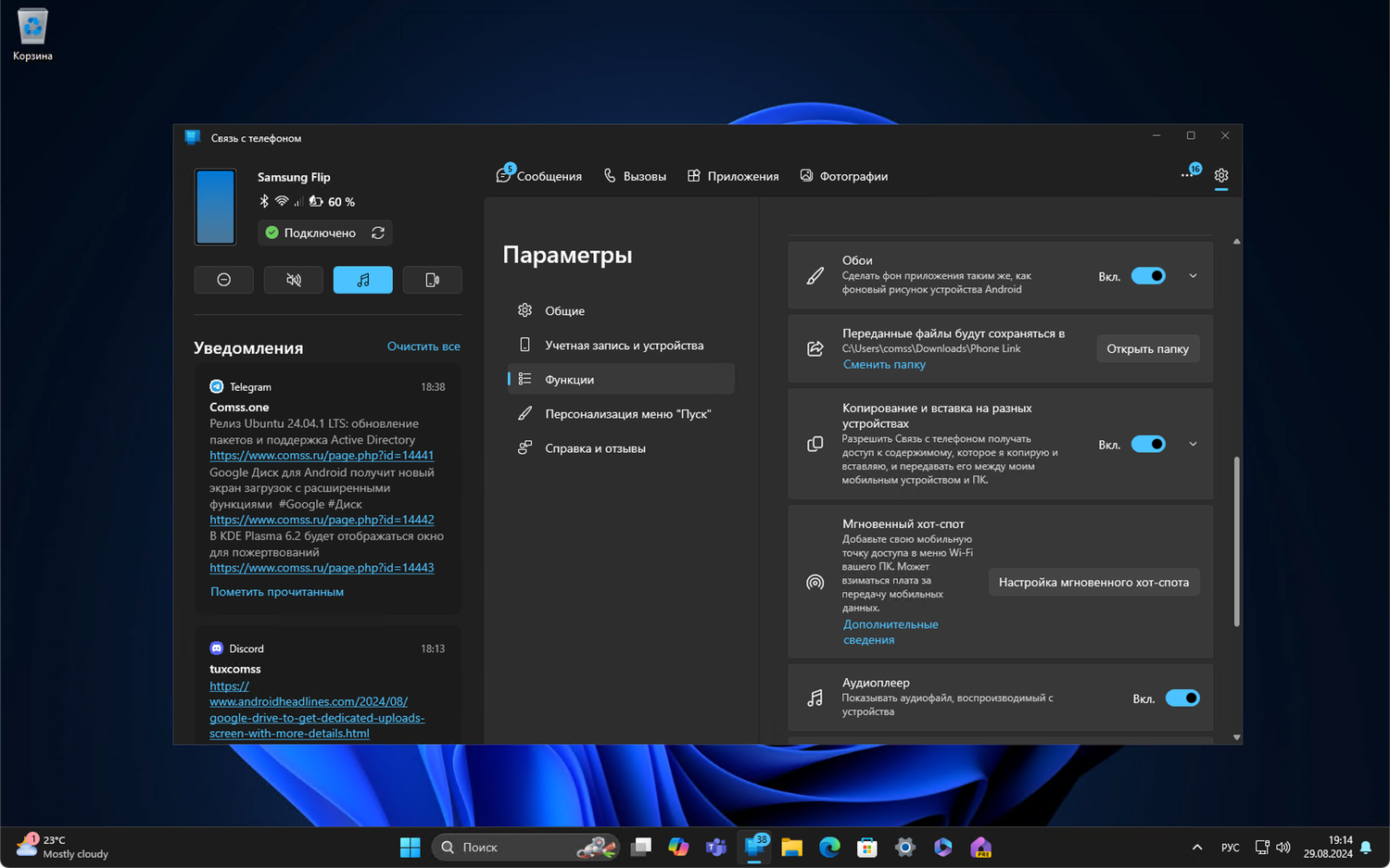
Task: Toggle the phone's muted sound button
Action: click(x=293, y=280)
